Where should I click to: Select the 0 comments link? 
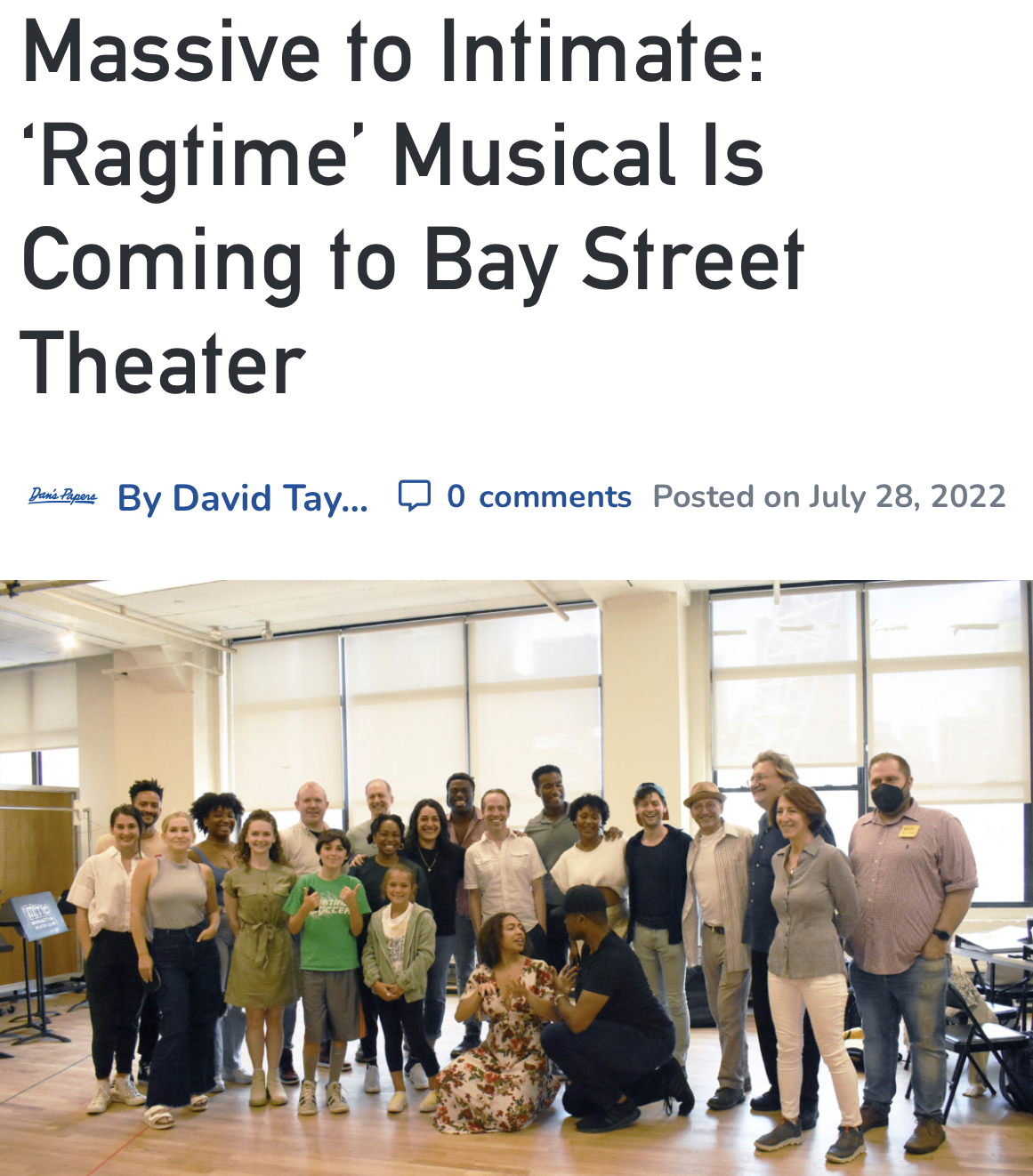(539, 496)
